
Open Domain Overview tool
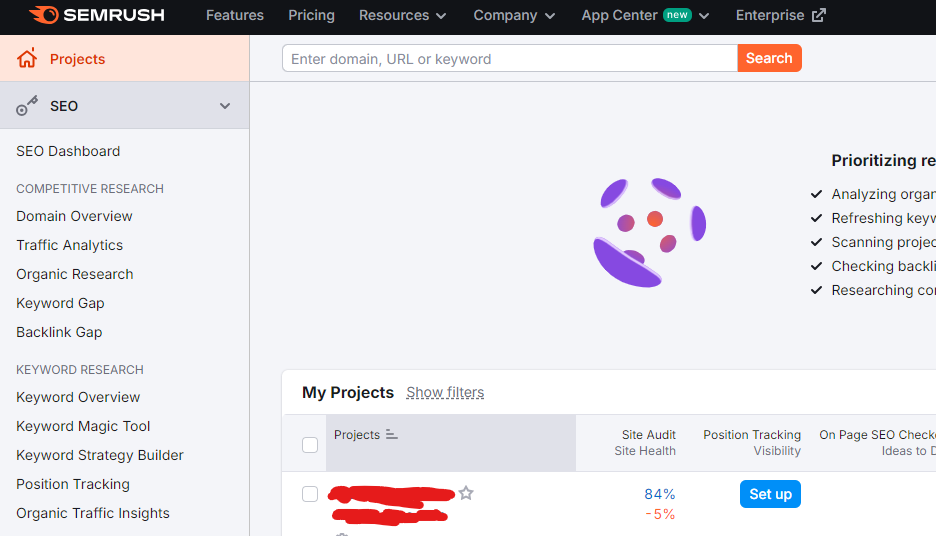coord(74,216)
